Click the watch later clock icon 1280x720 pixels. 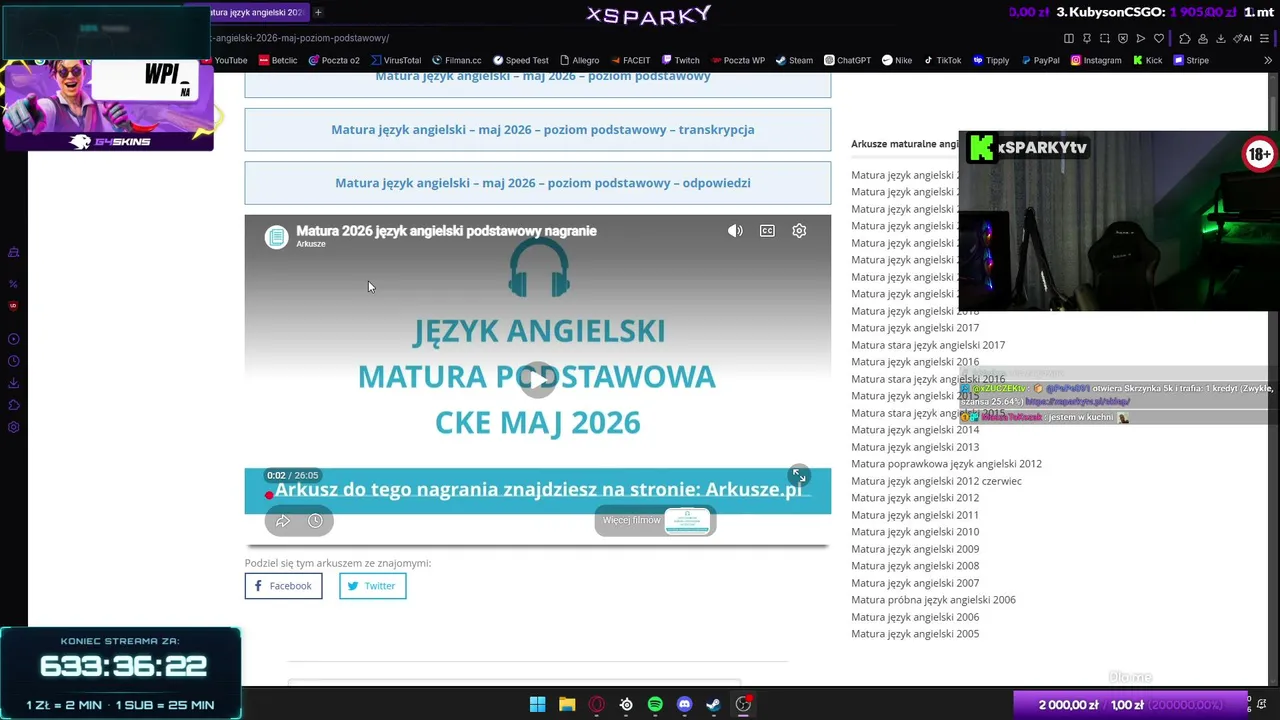pyautogui.click(x=315, y=521)
